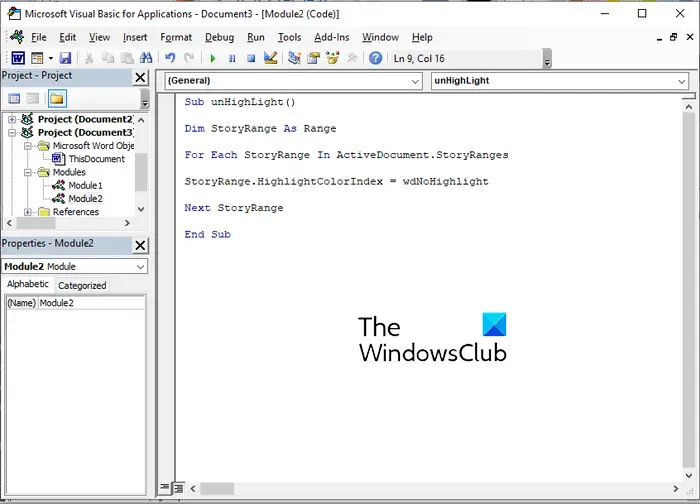The height and width of the screenshot is (504, 700).
Task: Close the Project panel
Action: coord(140,77)
